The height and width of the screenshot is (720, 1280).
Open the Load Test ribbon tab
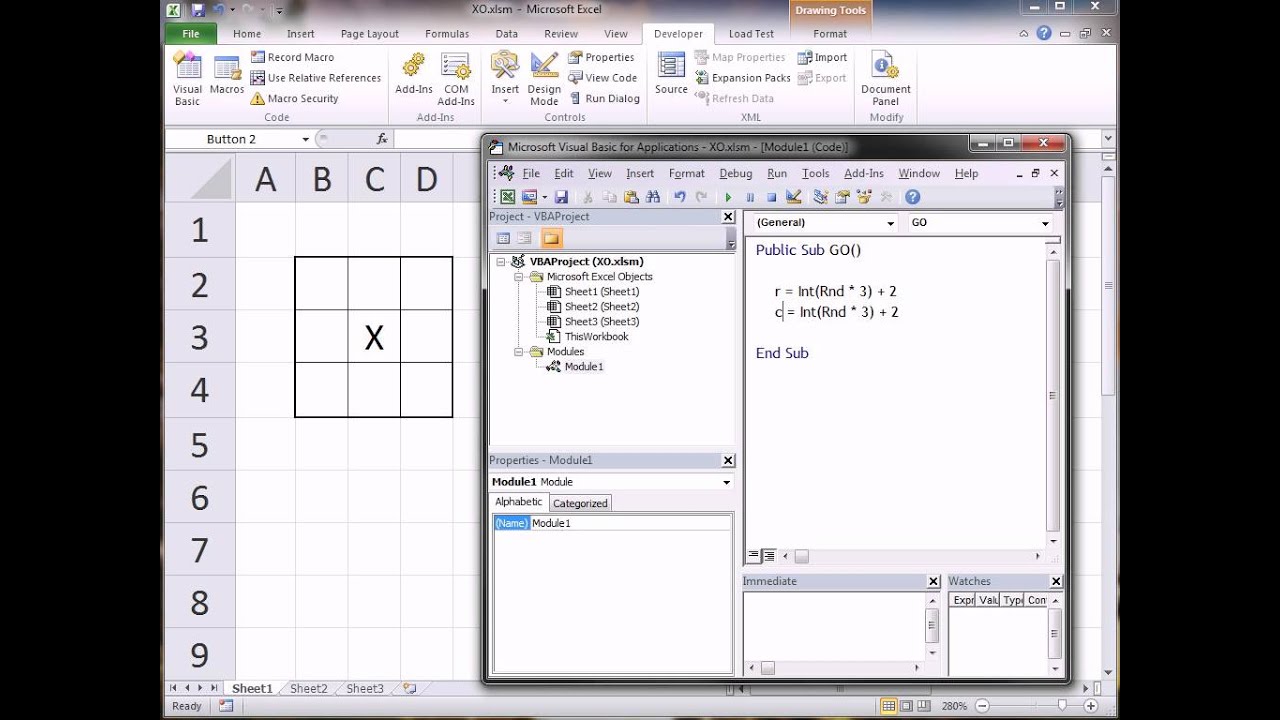[x=751, y=33]
